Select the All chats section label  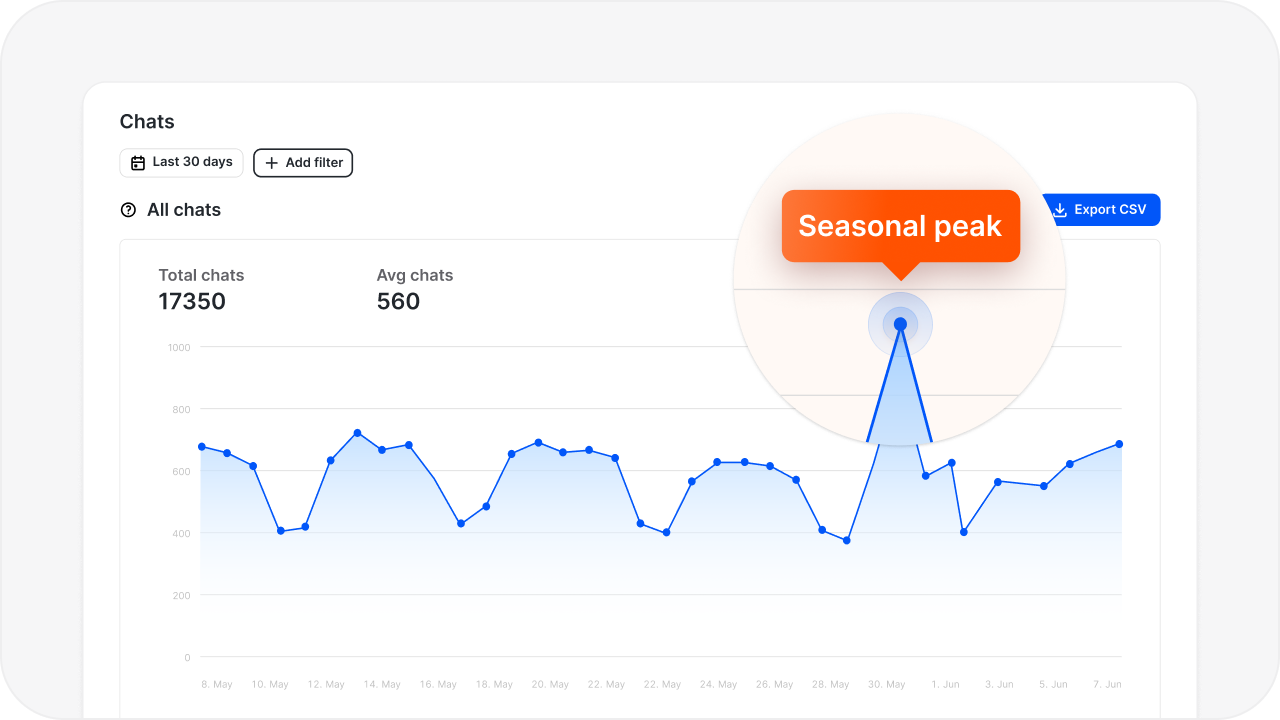click(x=183, y=210)
